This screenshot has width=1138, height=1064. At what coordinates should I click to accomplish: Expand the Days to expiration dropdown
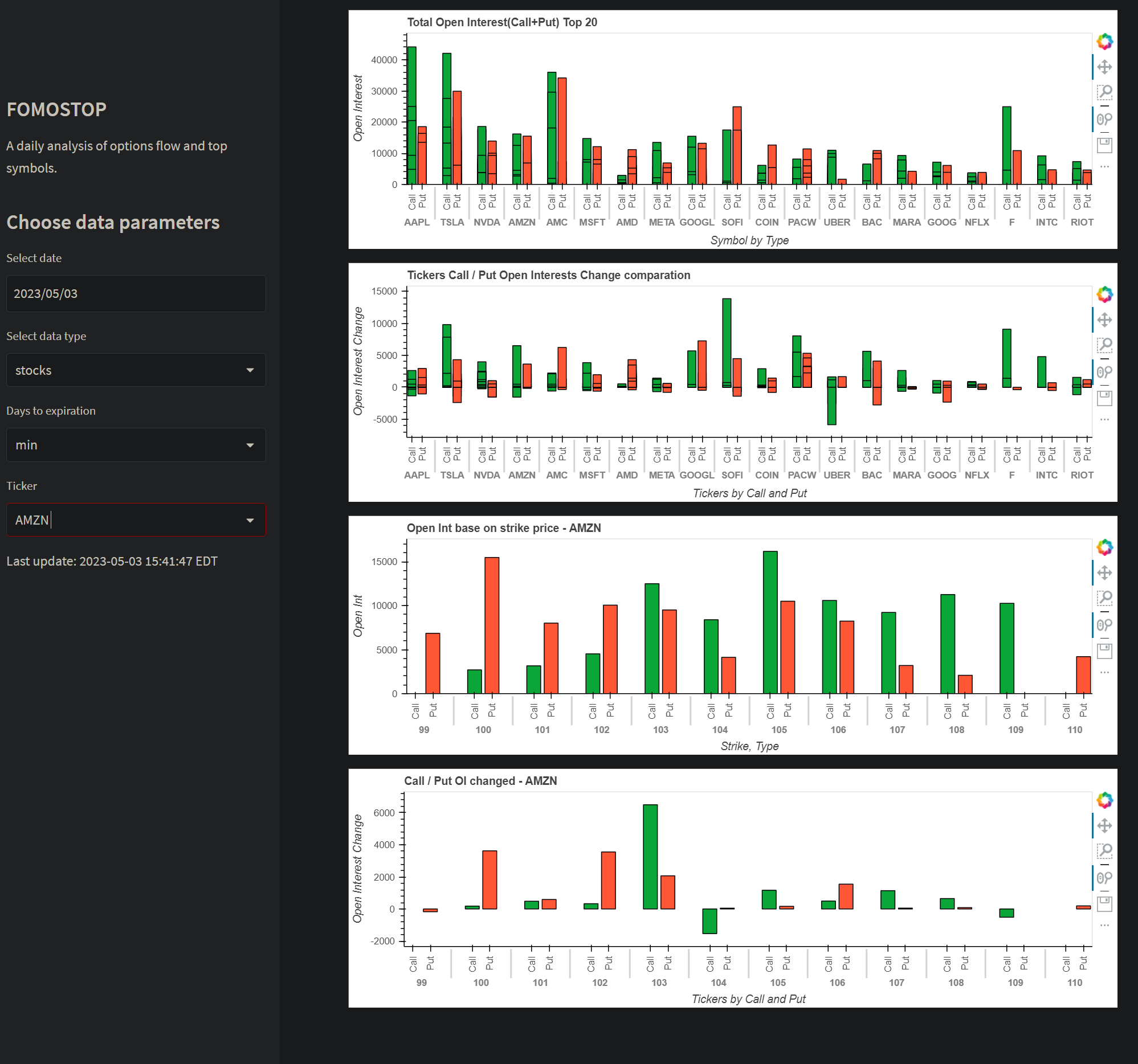pyautogui.click(x=136, y=445)
